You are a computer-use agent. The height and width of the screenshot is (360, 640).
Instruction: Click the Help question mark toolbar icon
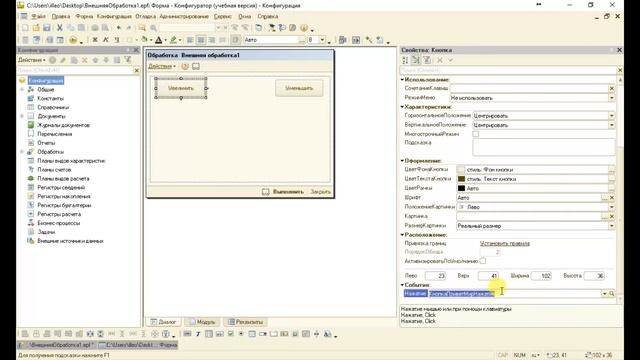pos(304,28)
